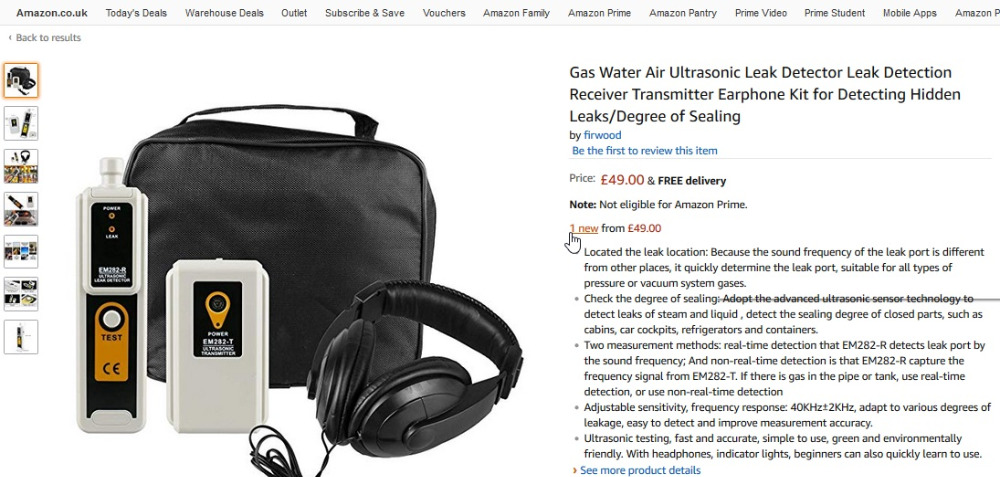1000x477 pixels.
Task: Expand See more product details
Action: 640,470
